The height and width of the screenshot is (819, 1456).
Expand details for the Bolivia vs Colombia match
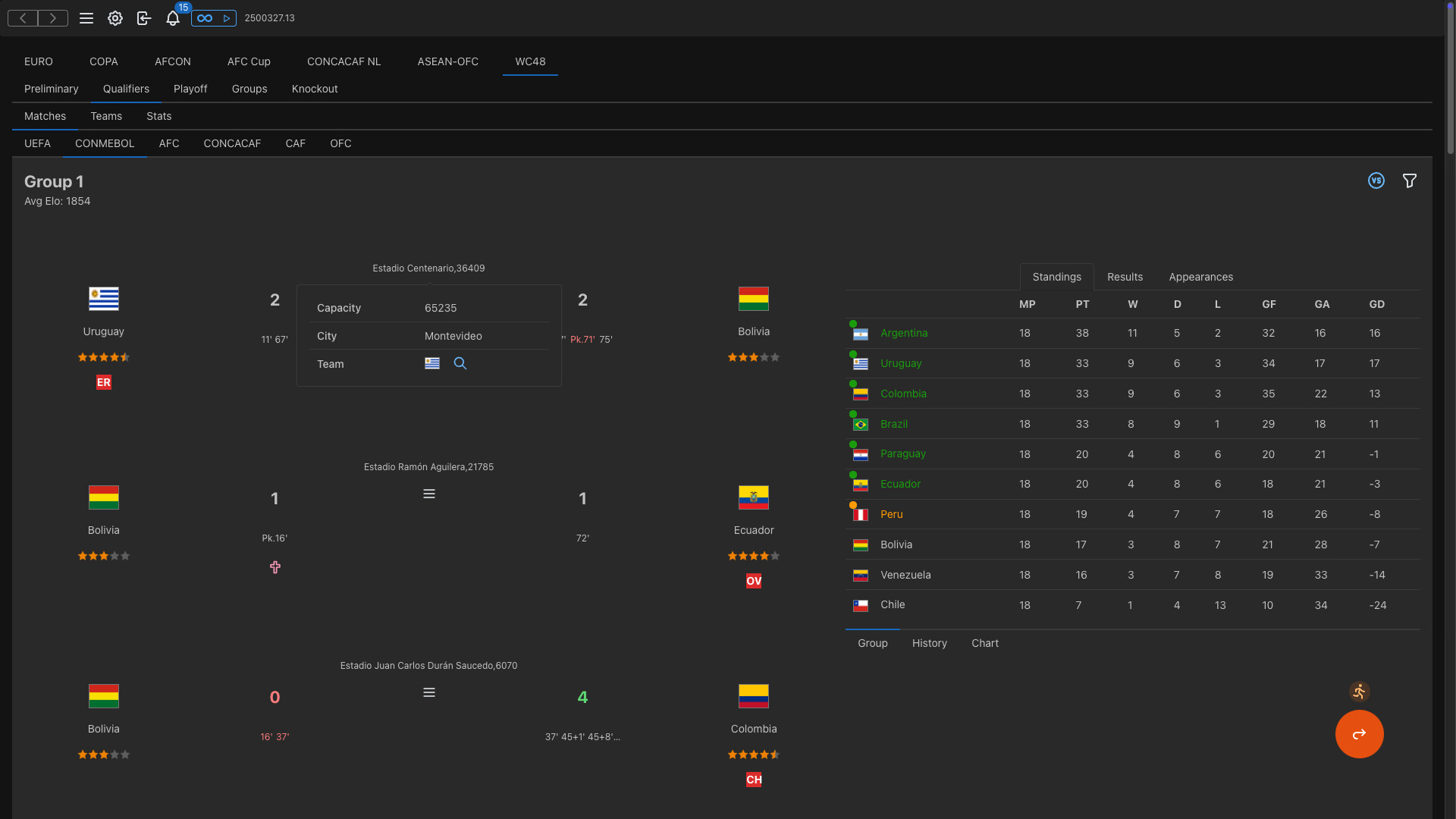point(428,692)
